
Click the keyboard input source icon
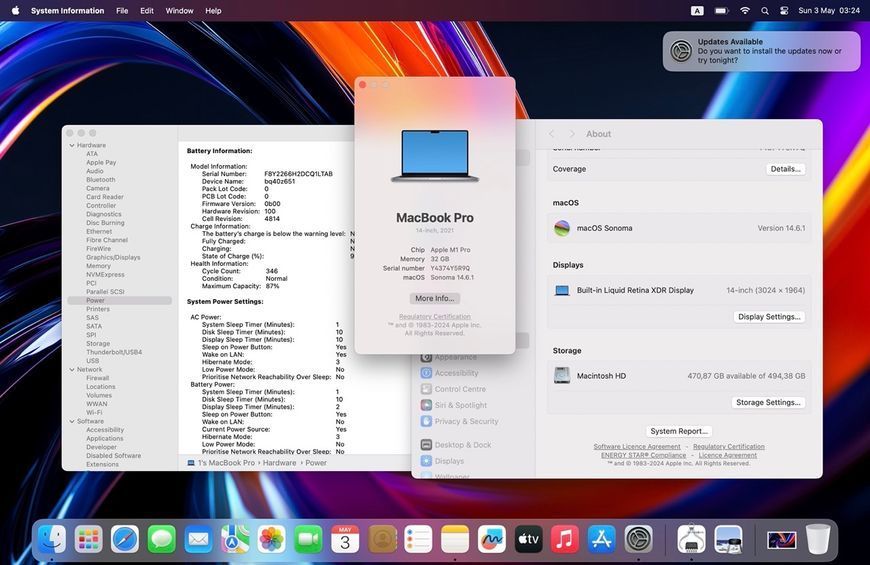(697, 11)
